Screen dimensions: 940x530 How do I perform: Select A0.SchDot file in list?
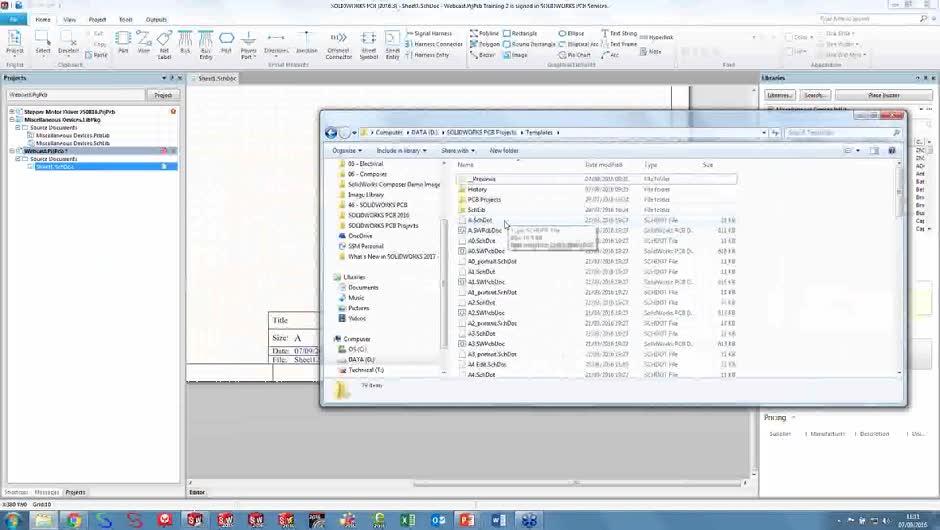[x=481, y=241]
